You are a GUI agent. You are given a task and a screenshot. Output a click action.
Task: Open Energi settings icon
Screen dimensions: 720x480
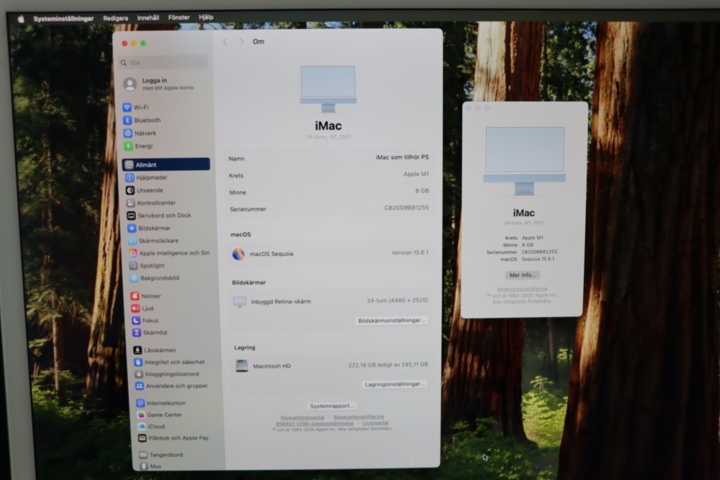tap(129, 146)
